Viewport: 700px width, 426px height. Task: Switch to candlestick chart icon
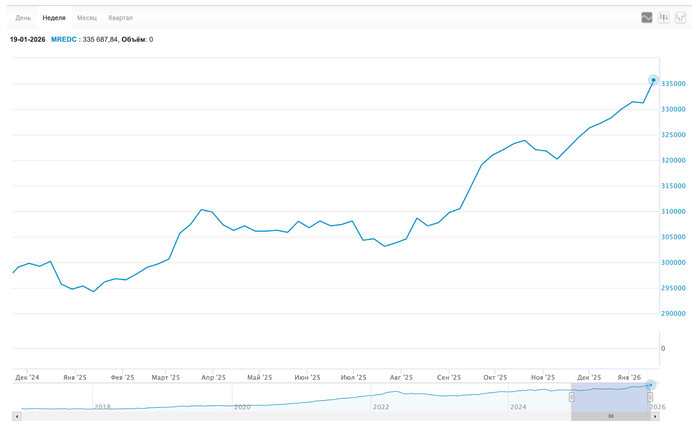point(663,17)
